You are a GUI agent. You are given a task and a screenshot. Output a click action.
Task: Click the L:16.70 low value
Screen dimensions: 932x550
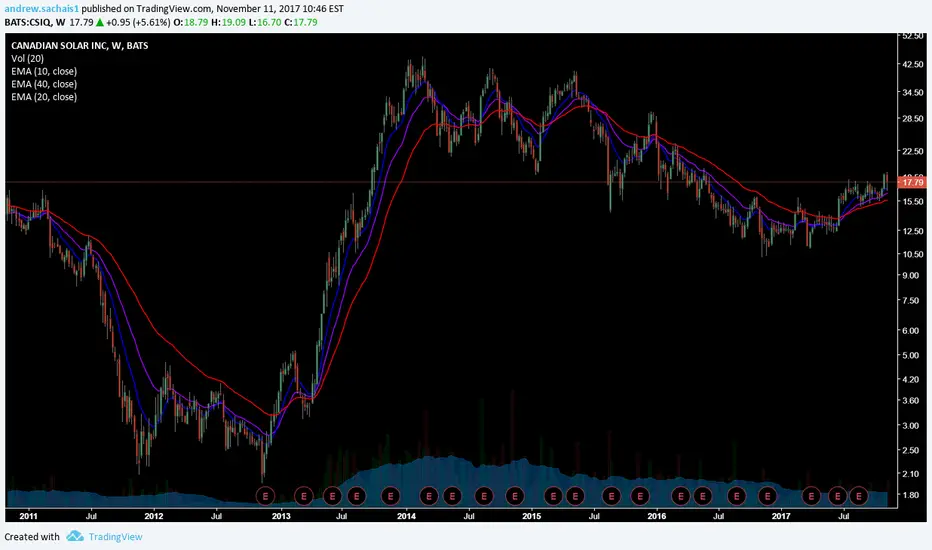coord(265,23)
